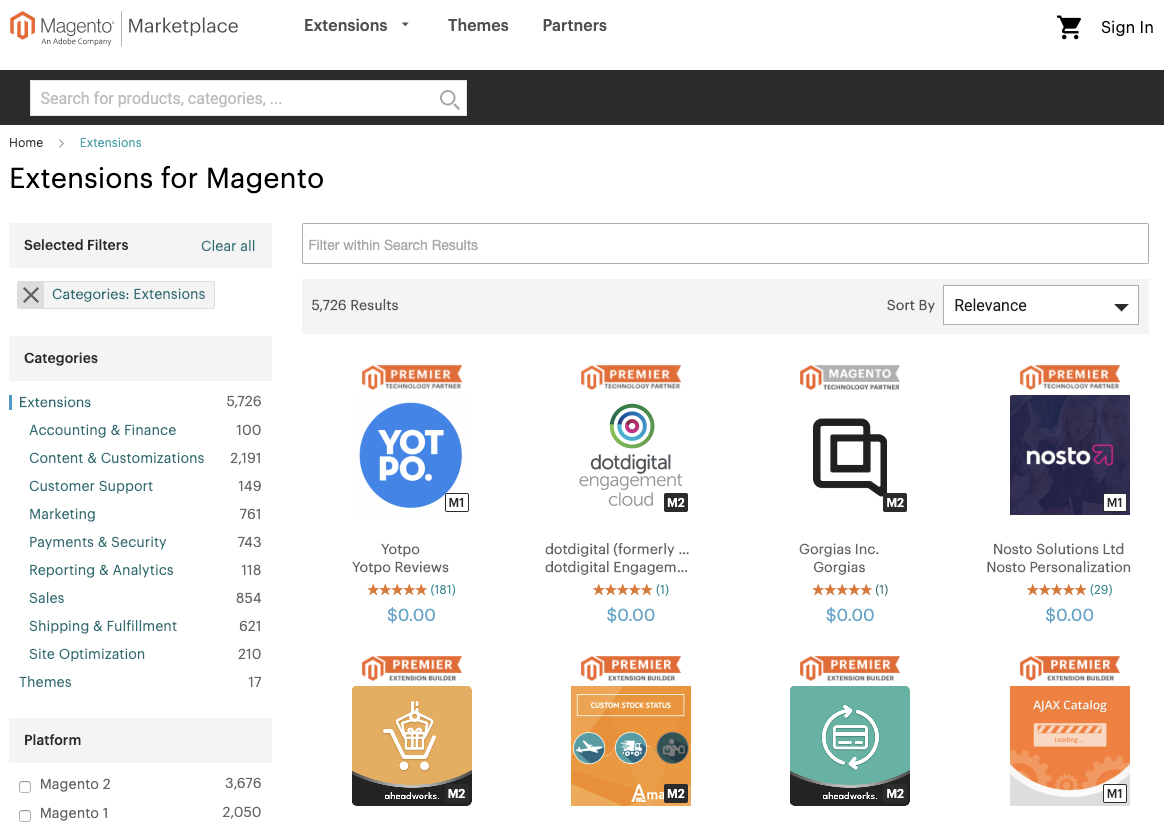1164x829 pixels.
Task: Select Themes category in sidebar
Action: coord(45,682)
